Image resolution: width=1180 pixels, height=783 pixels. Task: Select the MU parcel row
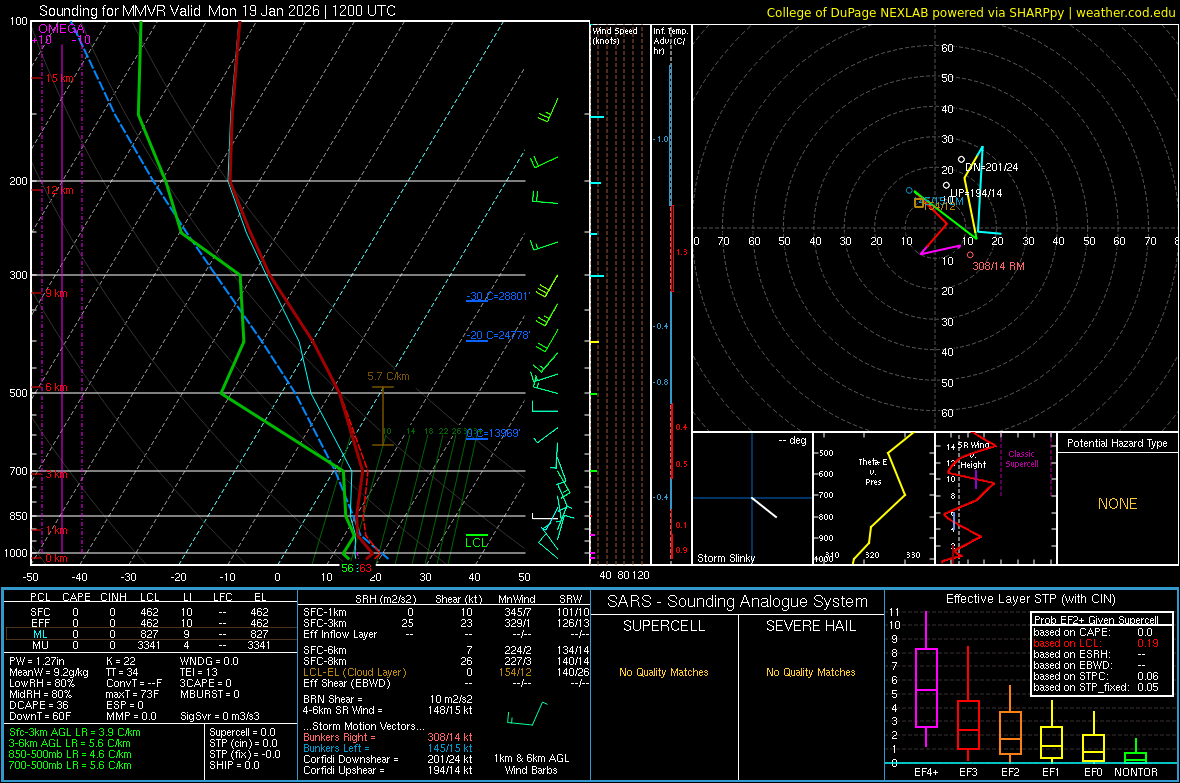coord(149,645)
